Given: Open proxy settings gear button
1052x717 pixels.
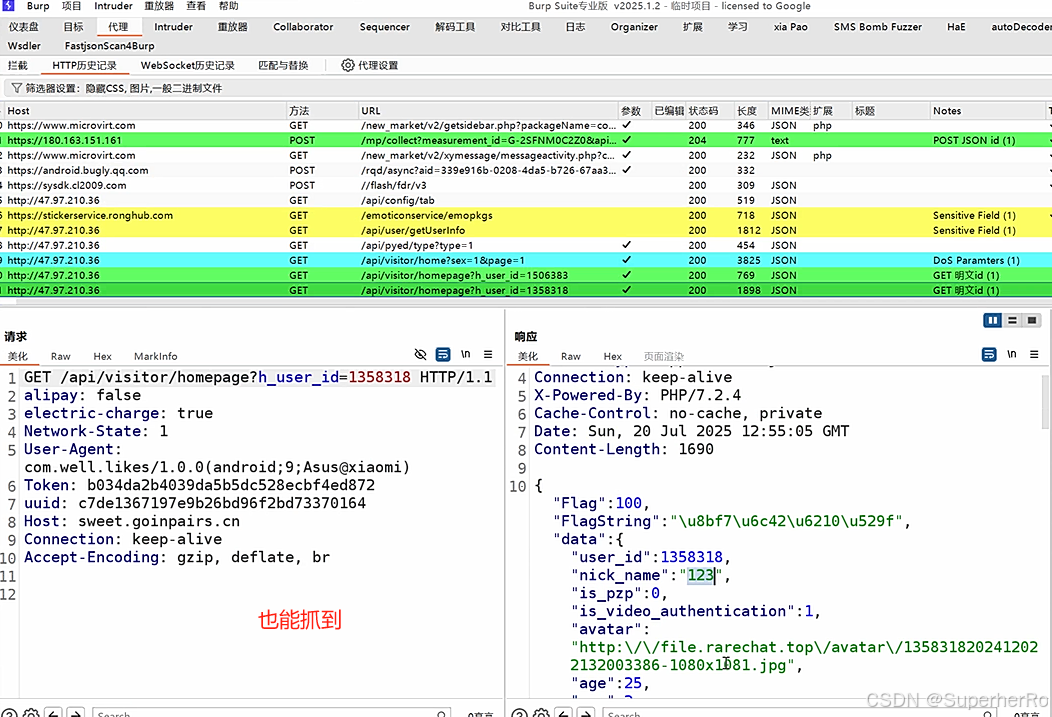Looking at the screenshot, I should [370, 65].
